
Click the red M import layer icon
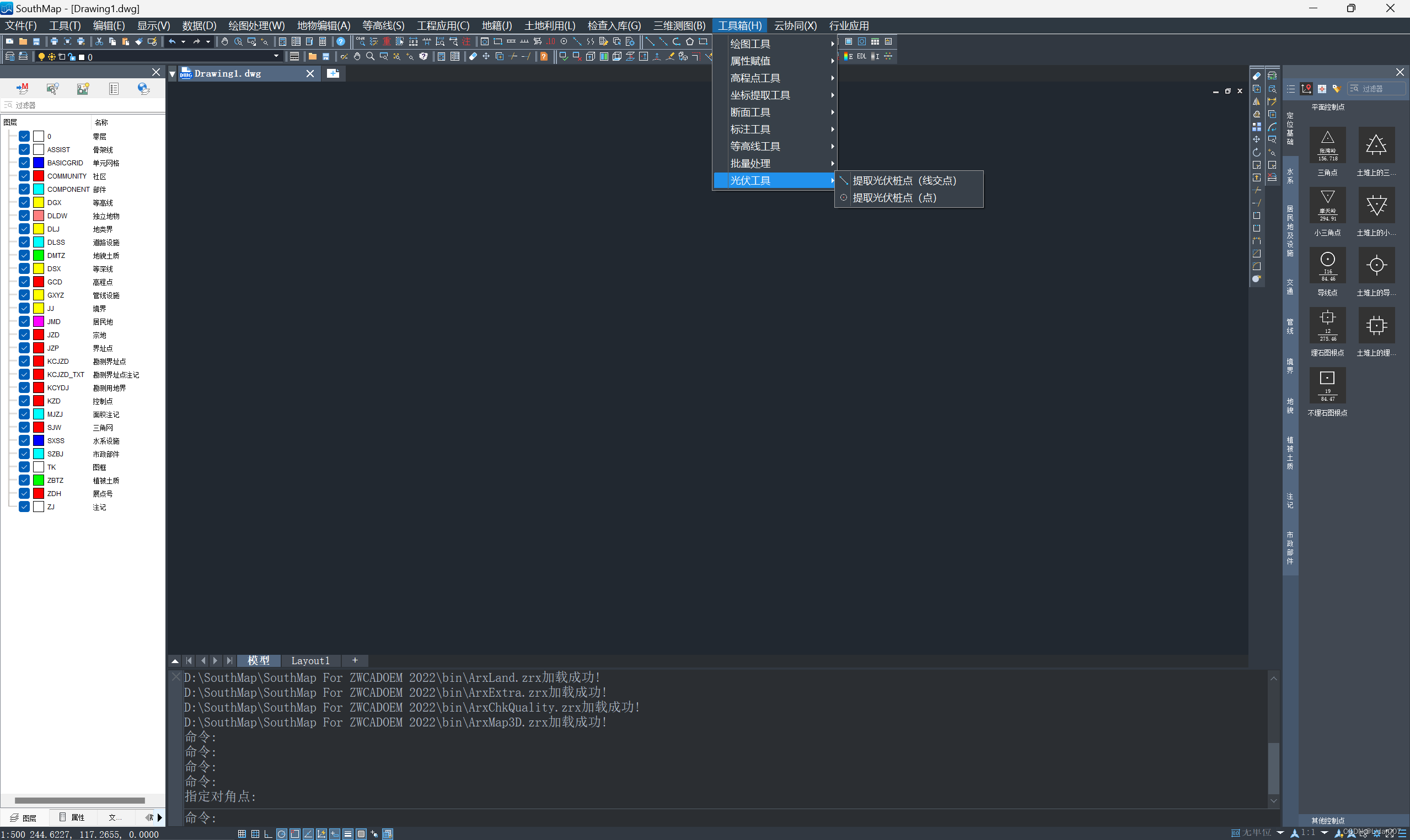pyautogui.click(x=23, y=88)
